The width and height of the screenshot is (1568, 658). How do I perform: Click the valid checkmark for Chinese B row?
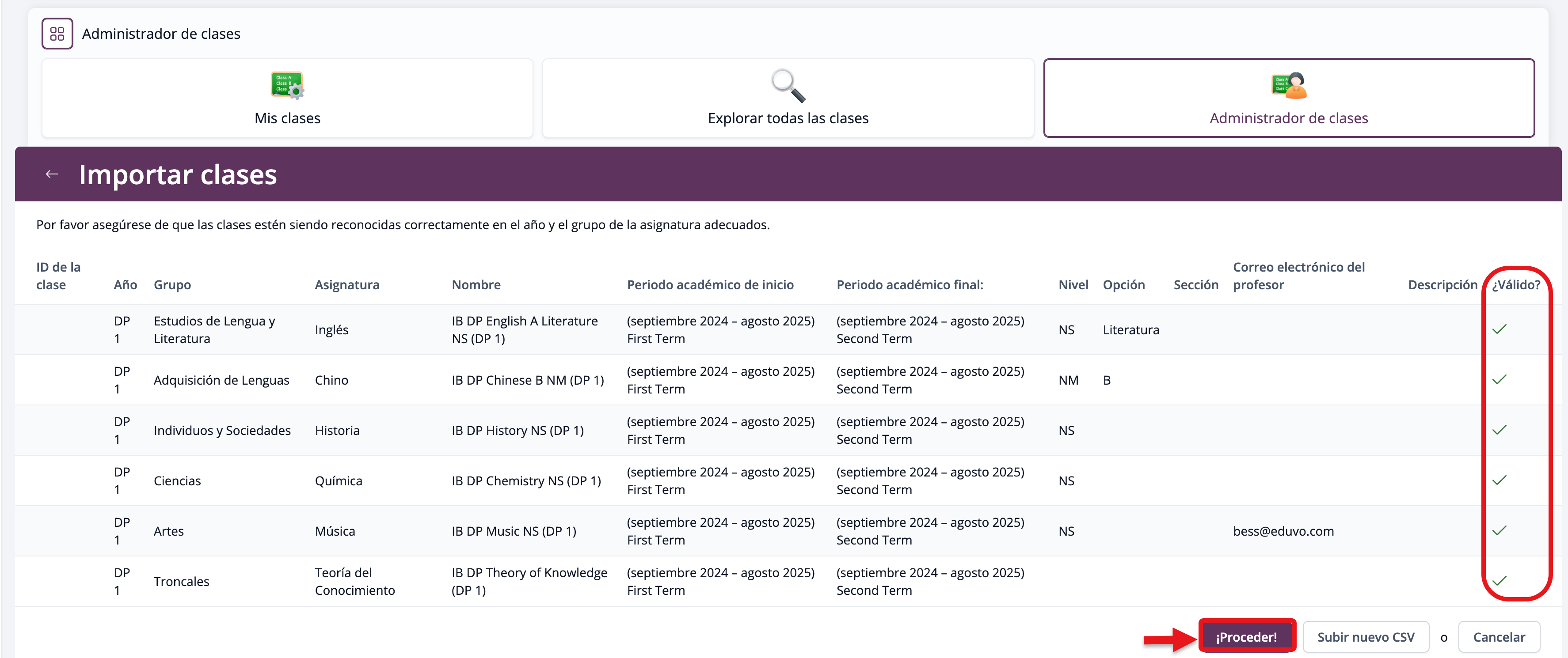pyautogui.click(x=1499, y=380)
